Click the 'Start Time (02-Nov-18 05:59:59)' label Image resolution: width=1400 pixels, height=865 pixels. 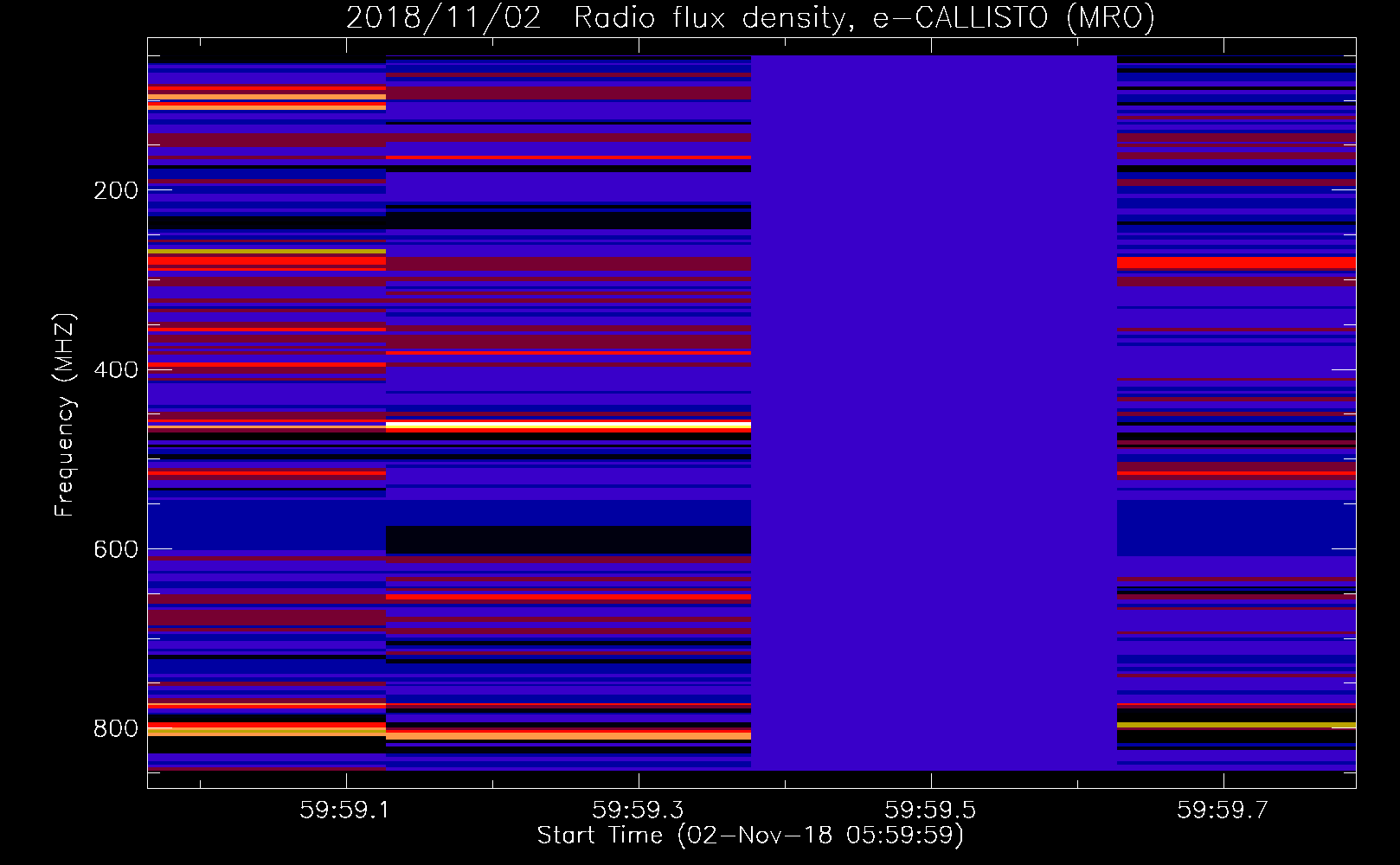[x=750, y=836]
